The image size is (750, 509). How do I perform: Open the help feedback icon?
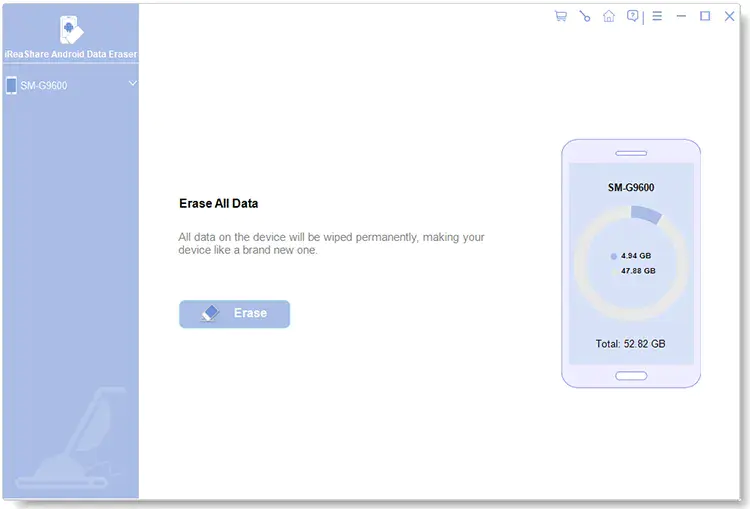click(632, 16)
